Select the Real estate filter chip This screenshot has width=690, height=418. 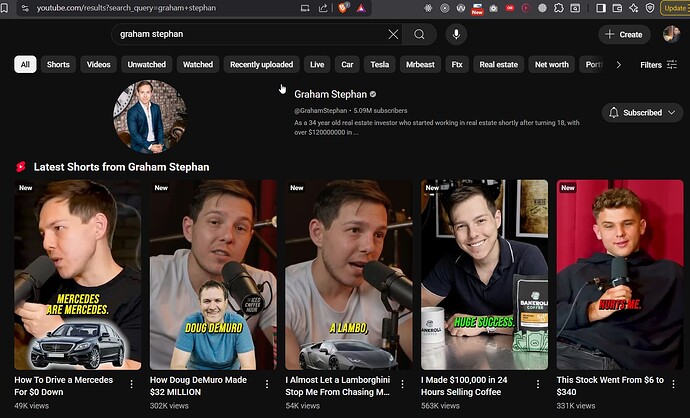[x=499, y=64]
